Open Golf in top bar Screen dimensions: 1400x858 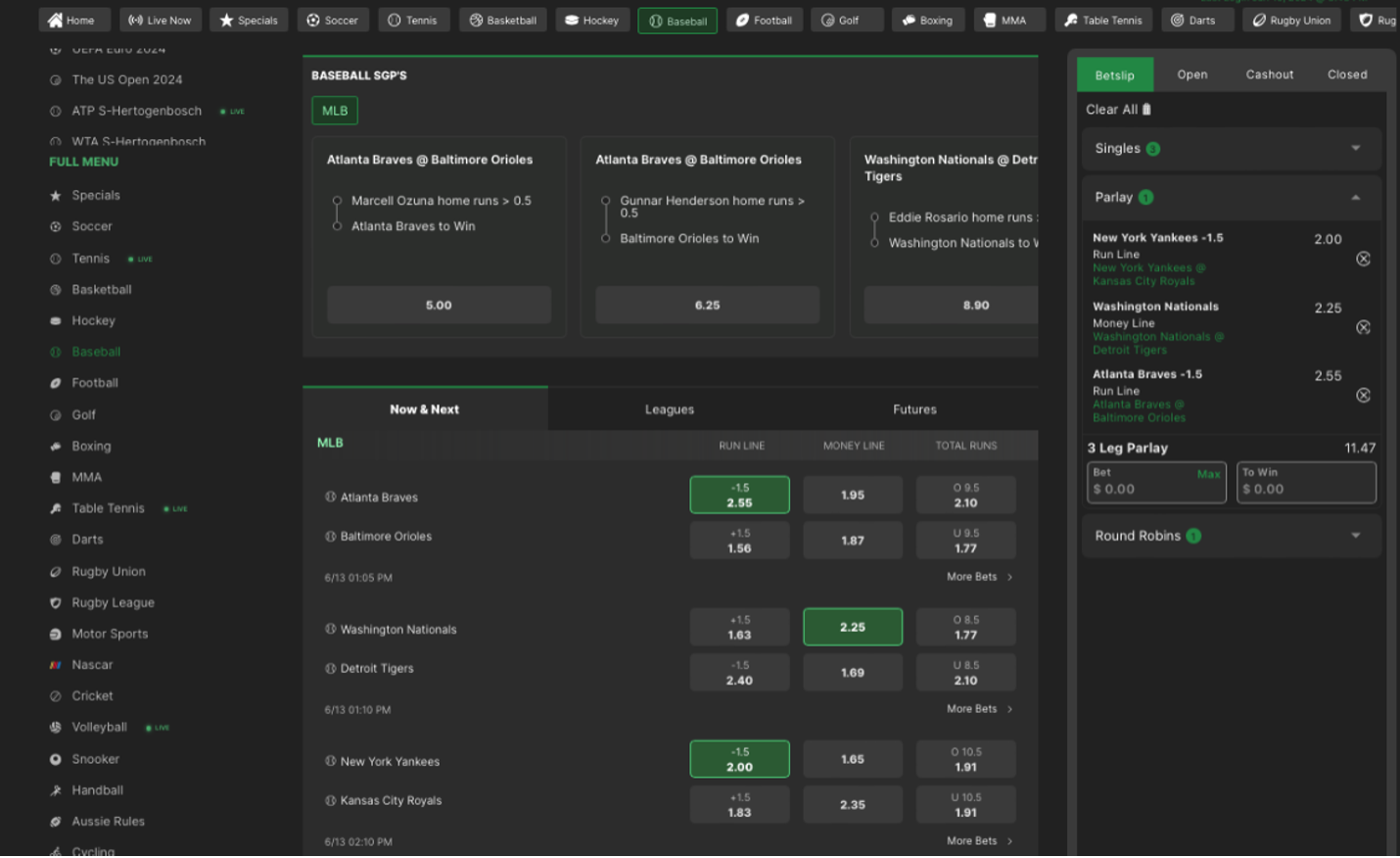pos(847,21)
